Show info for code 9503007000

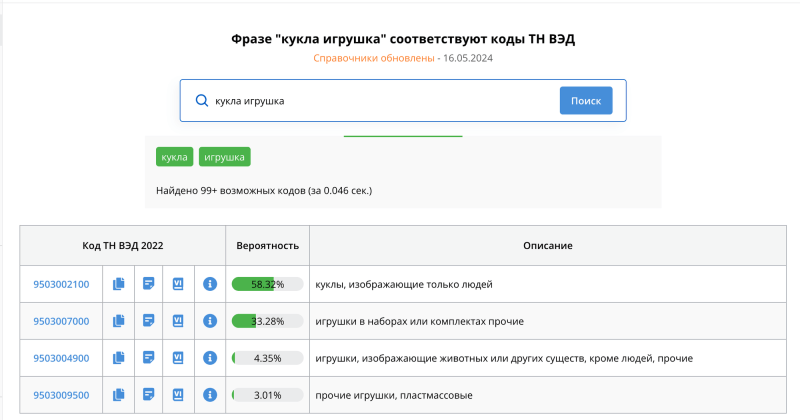(x=210, y=321)
